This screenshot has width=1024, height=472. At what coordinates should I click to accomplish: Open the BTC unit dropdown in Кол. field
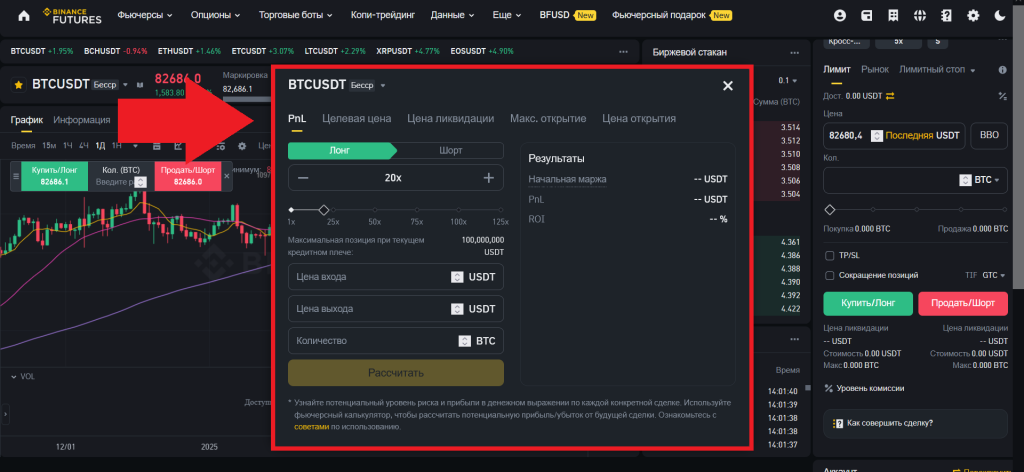click(x=987, y=180)
